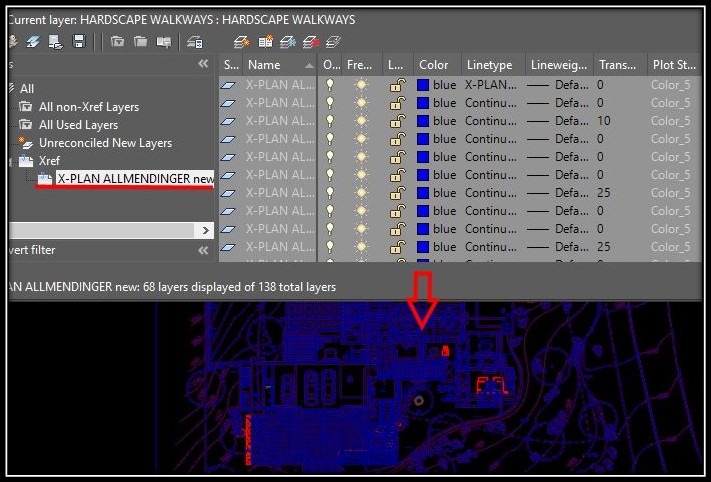Click the Lineweig... column header
Image resolution: width=711 pixels, height=482 pixels.
[x=559, y=65]
